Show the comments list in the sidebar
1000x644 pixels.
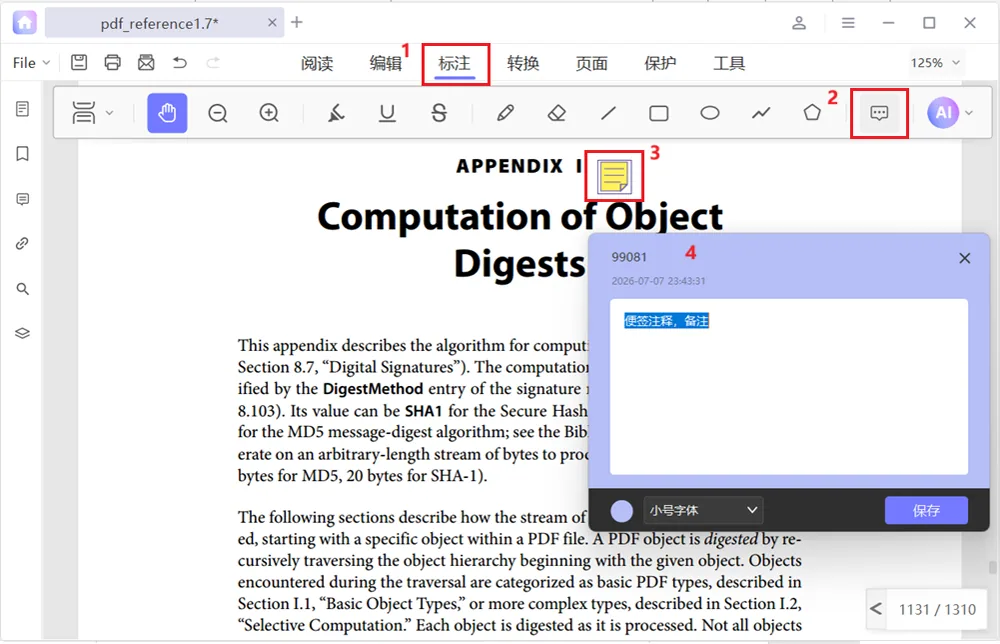pos(22,200)
